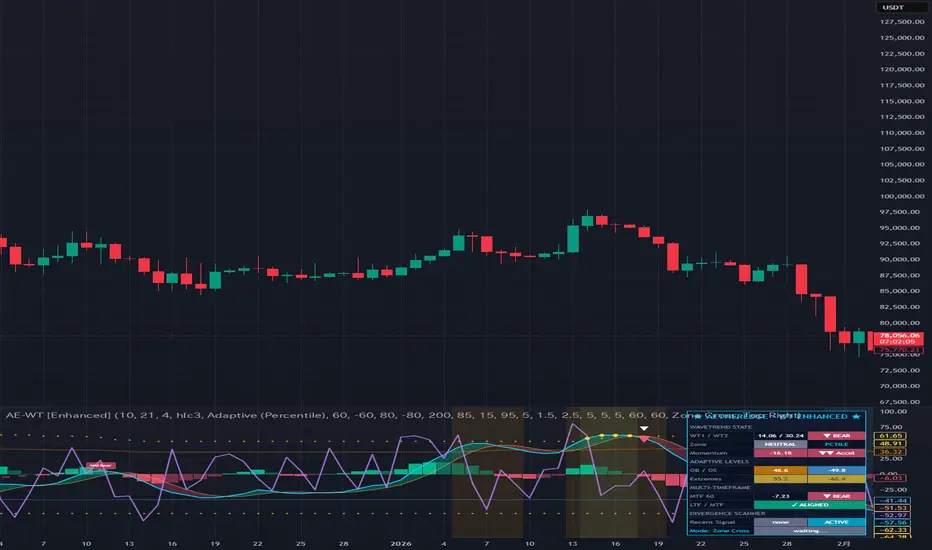Image resolution: width=932 pixels, height=550 pixels.
Task: Click the blue ACTIVE status cell
Action: (x=836, y=522)
